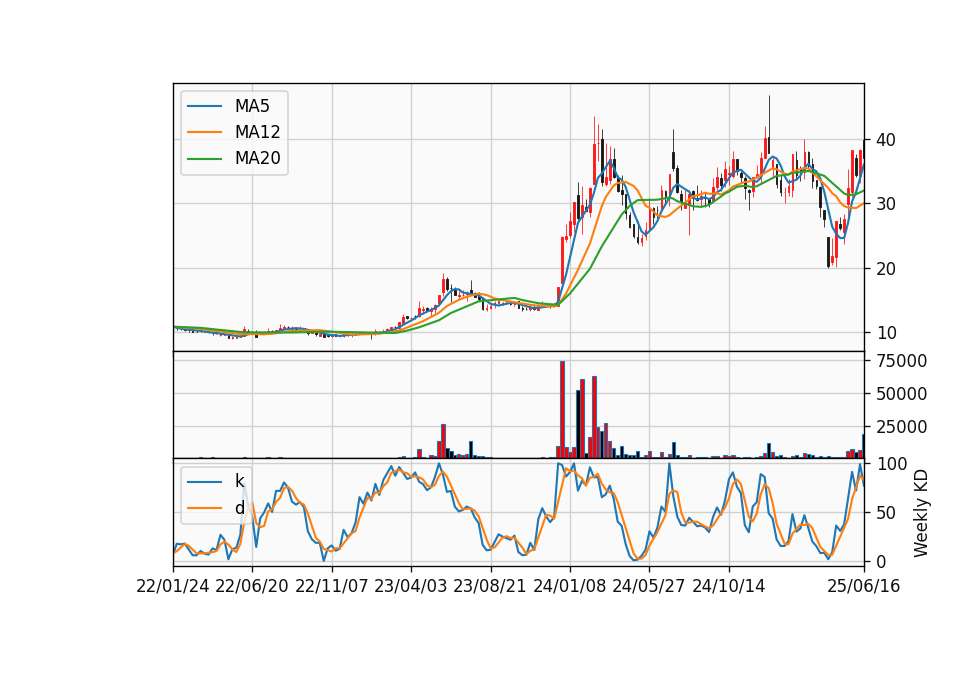The width and height of the screenshot is (960, 690).
Task: Click the KD axis value 100
Action: click(x=891, y=463)
